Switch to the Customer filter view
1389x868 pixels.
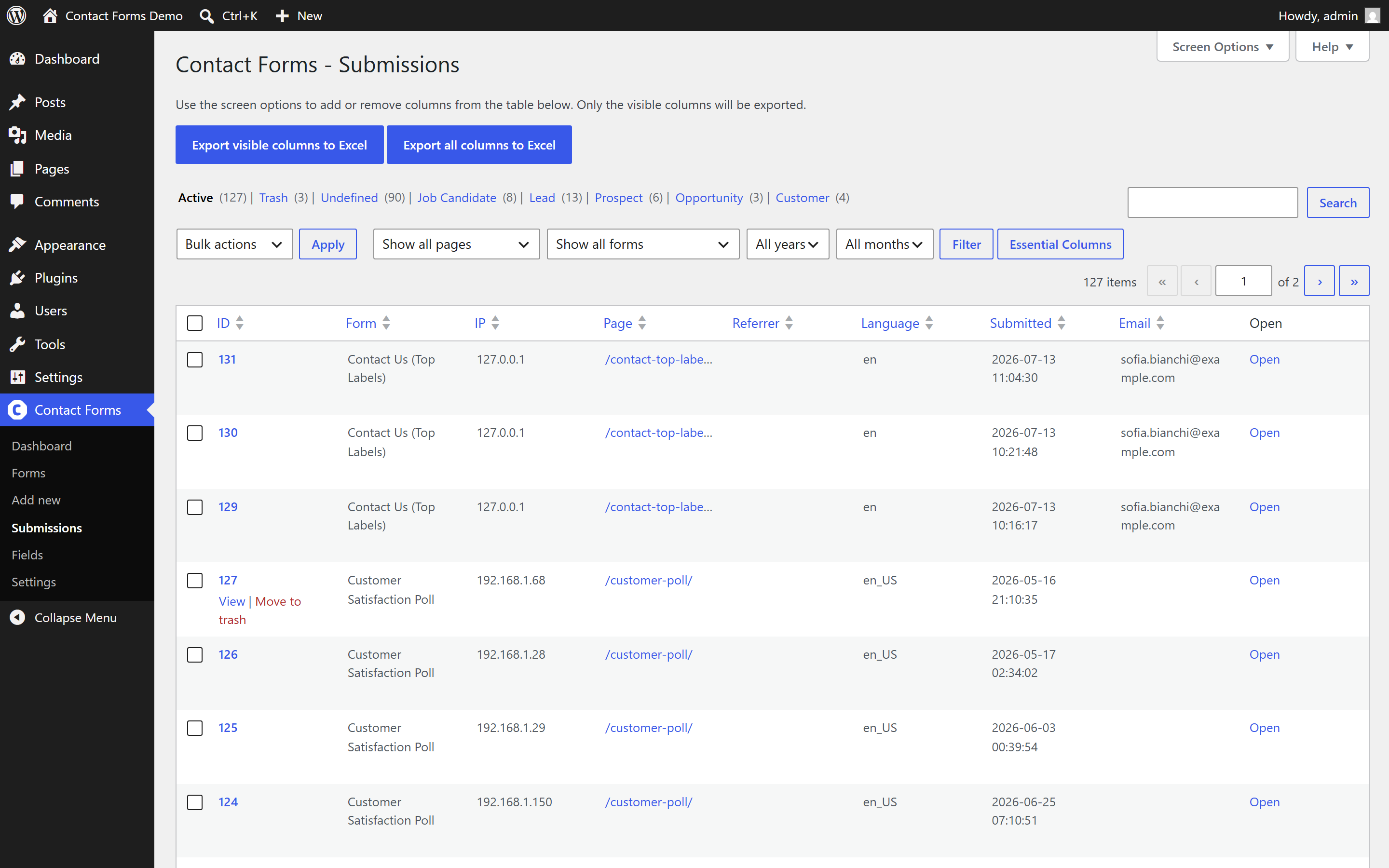click(x=802, y=198)
